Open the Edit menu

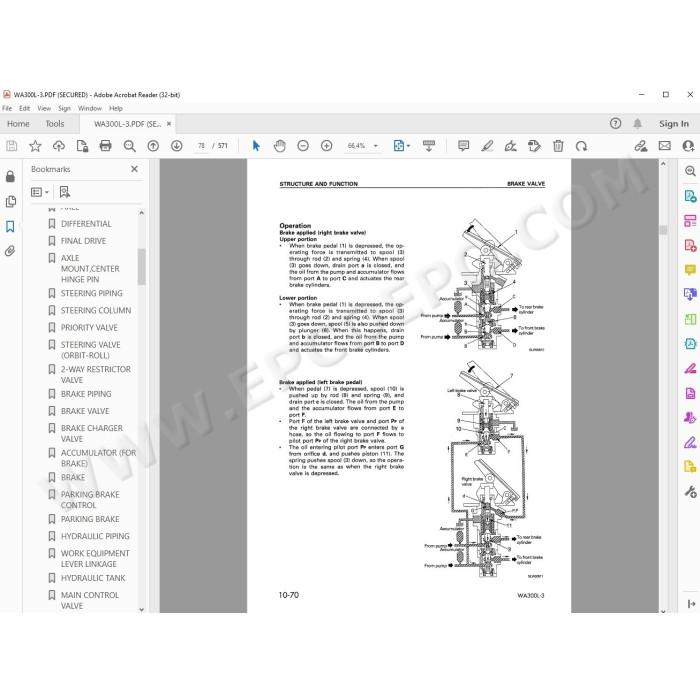(25, 108)
